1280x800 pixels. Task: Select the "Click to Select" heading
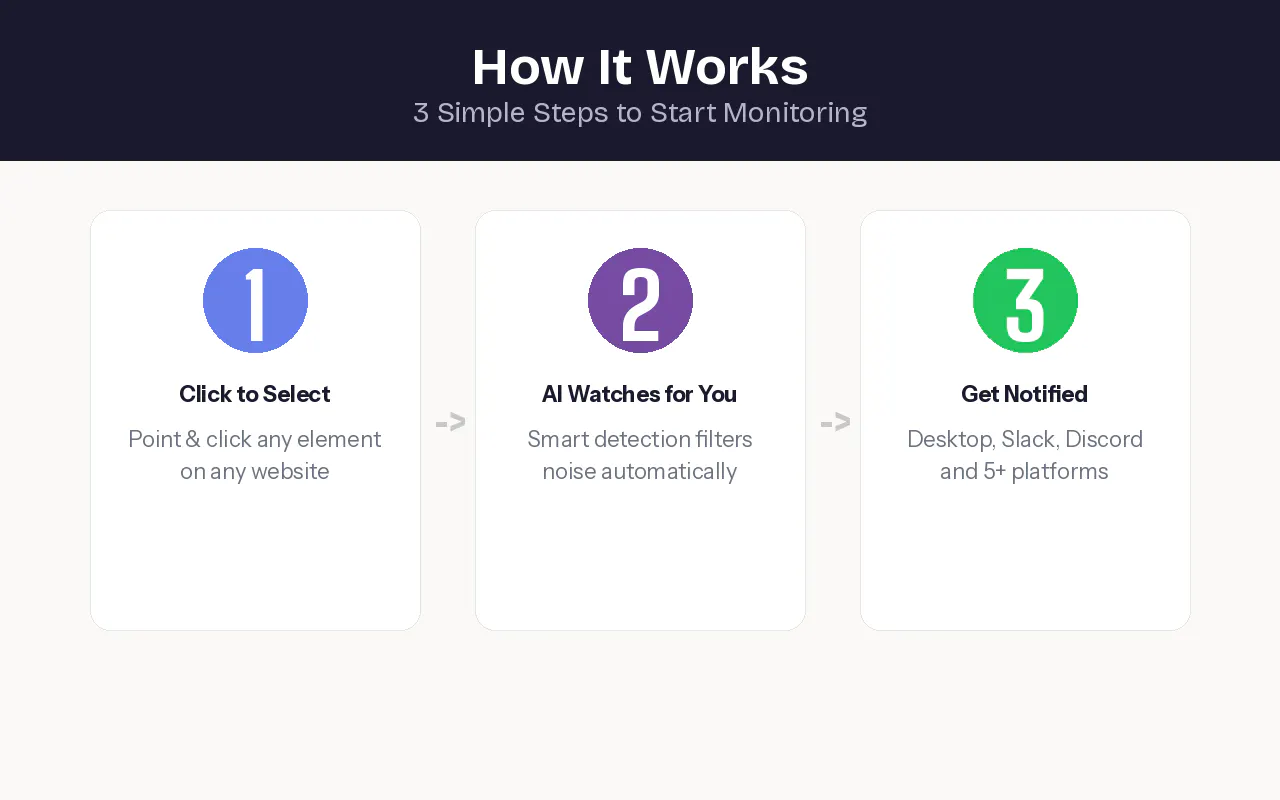(x=255, y=394)
